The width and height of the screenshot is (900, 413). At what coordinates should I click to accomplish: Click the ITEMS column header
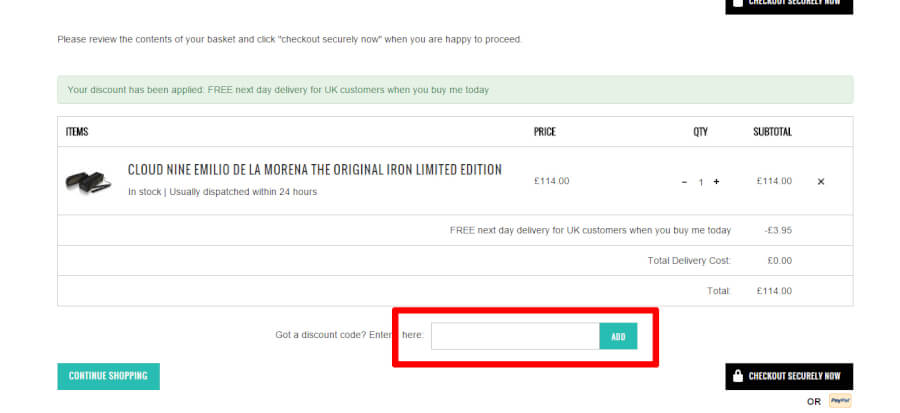(x=77, y=132)
